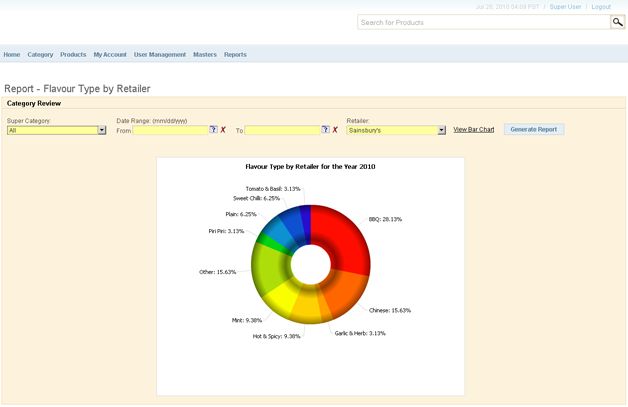Click the search magnifier icon
This screenshot has width=628, height=407.
pos(617,22)
